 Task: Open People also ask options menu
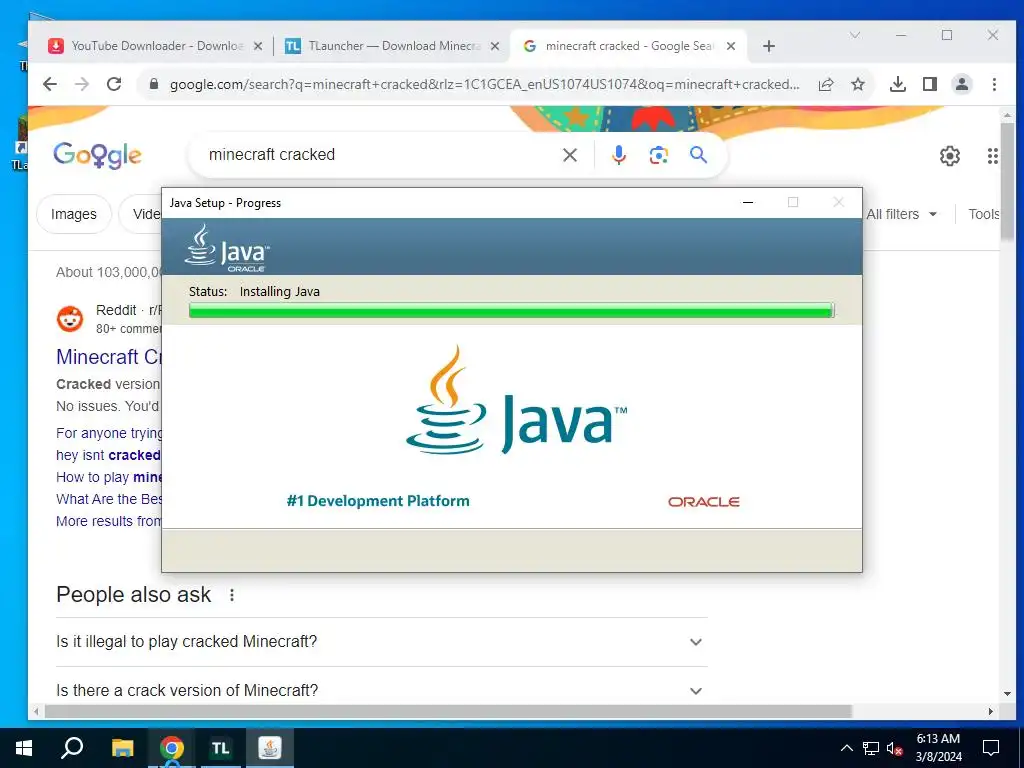pyautogui.click(x=232, y=595)
